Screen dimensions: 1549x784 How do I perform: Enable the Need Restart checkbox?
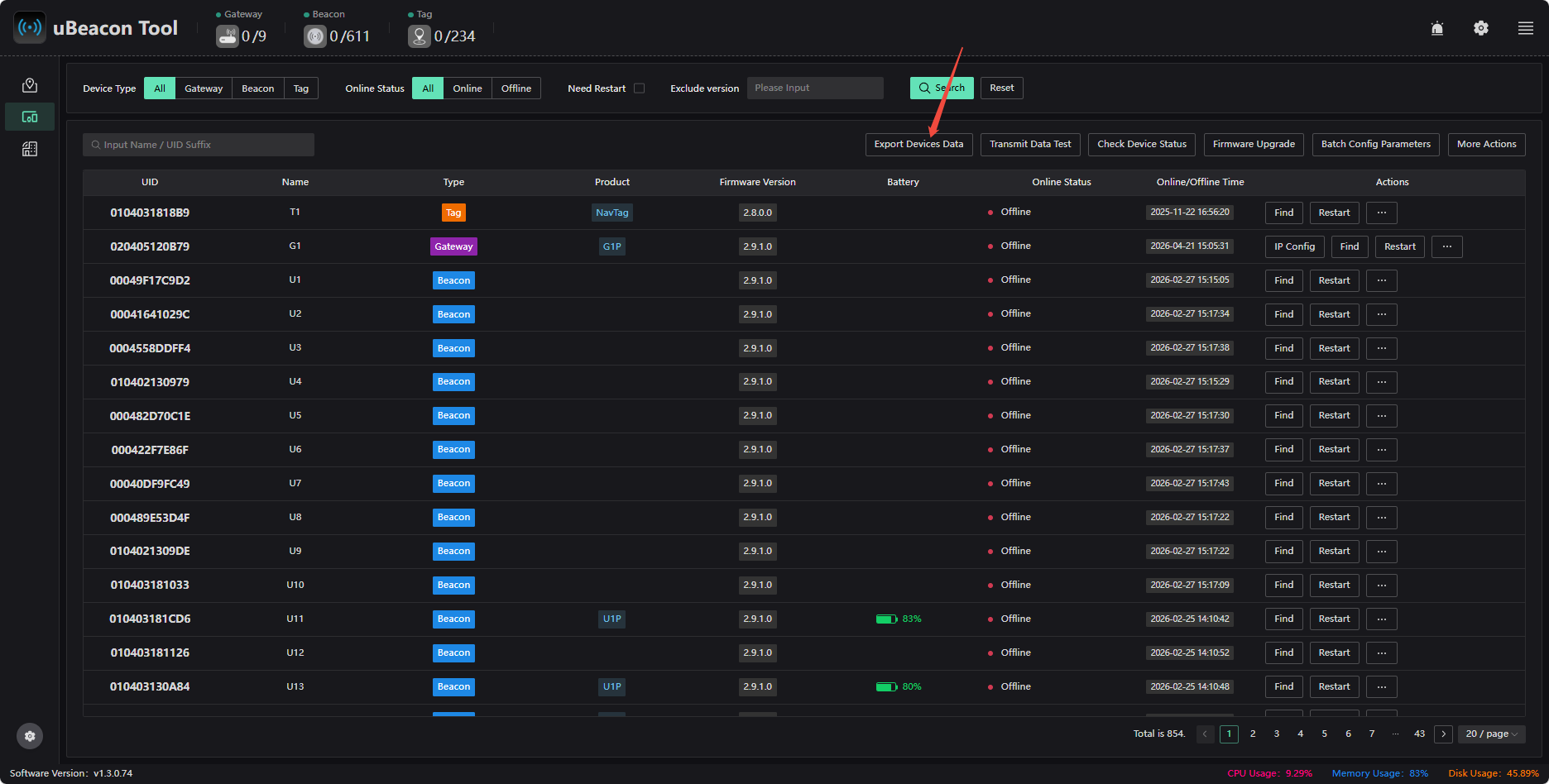click(x=639, y=88)
